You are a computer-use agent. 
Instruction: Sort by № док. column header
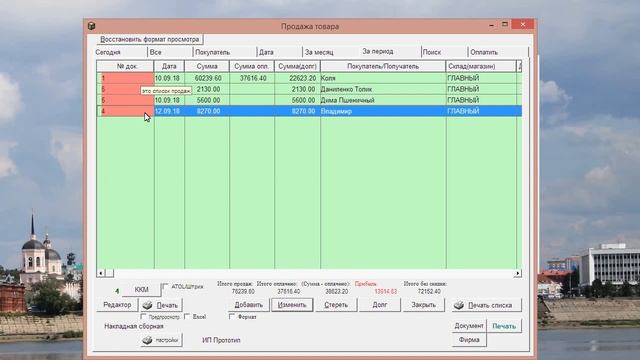(x=125, y=66)
